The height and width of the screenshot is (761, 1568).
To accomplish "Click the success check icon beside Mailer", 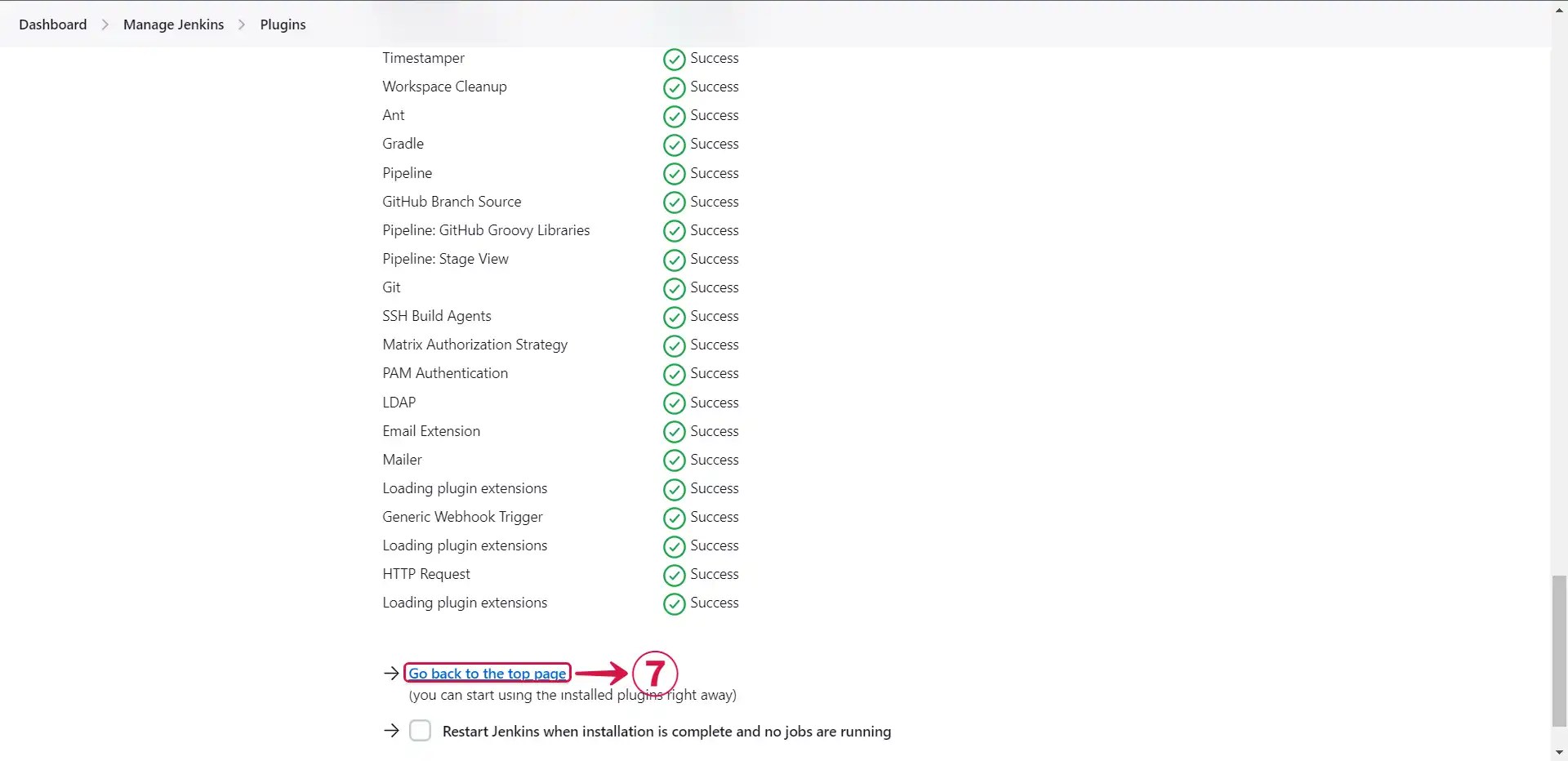I will click(674, 461).
